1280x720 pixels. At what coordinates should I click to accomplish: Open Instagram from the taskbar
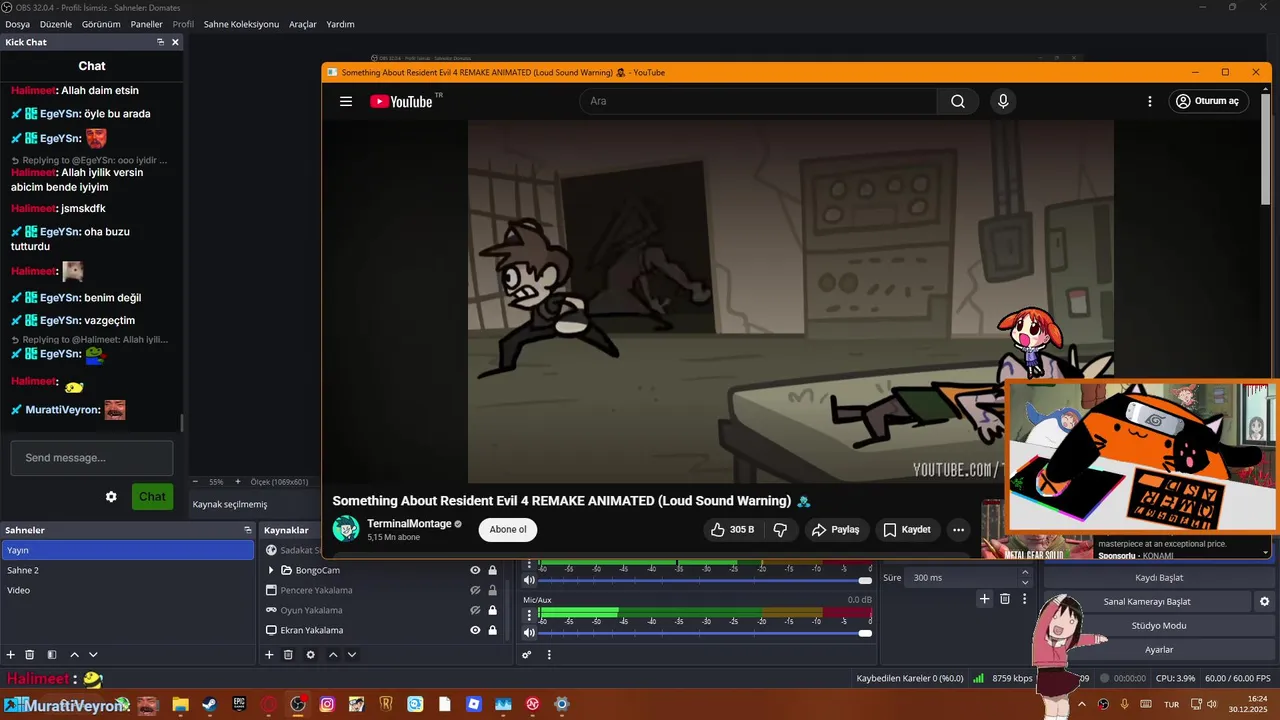point(327,704)
